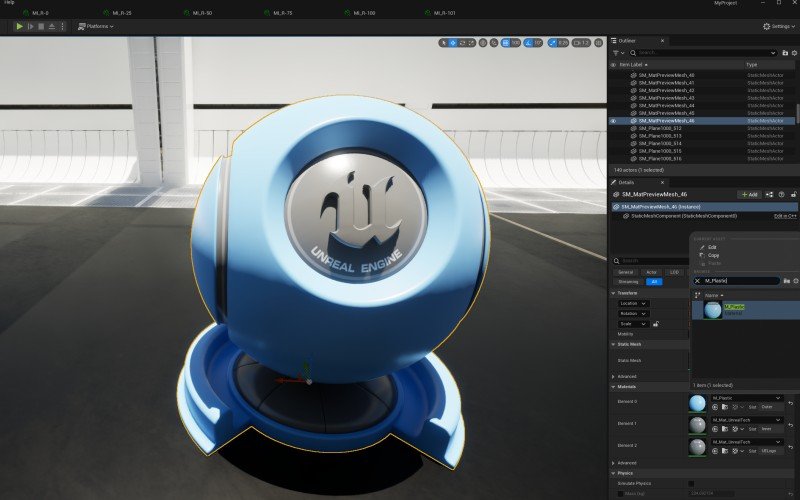Open the ML_R-50 level tab
The image size is (800, 500).
click(x=198, y=13)
